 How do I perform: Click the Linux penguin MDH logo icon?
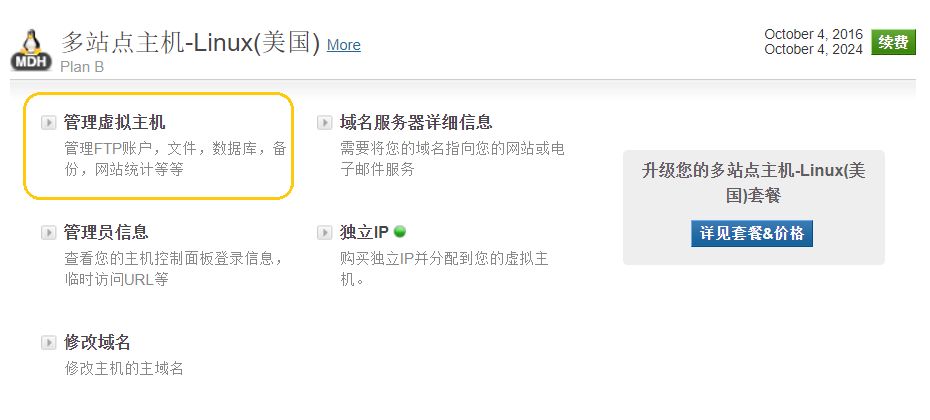[x=32, y=50]
